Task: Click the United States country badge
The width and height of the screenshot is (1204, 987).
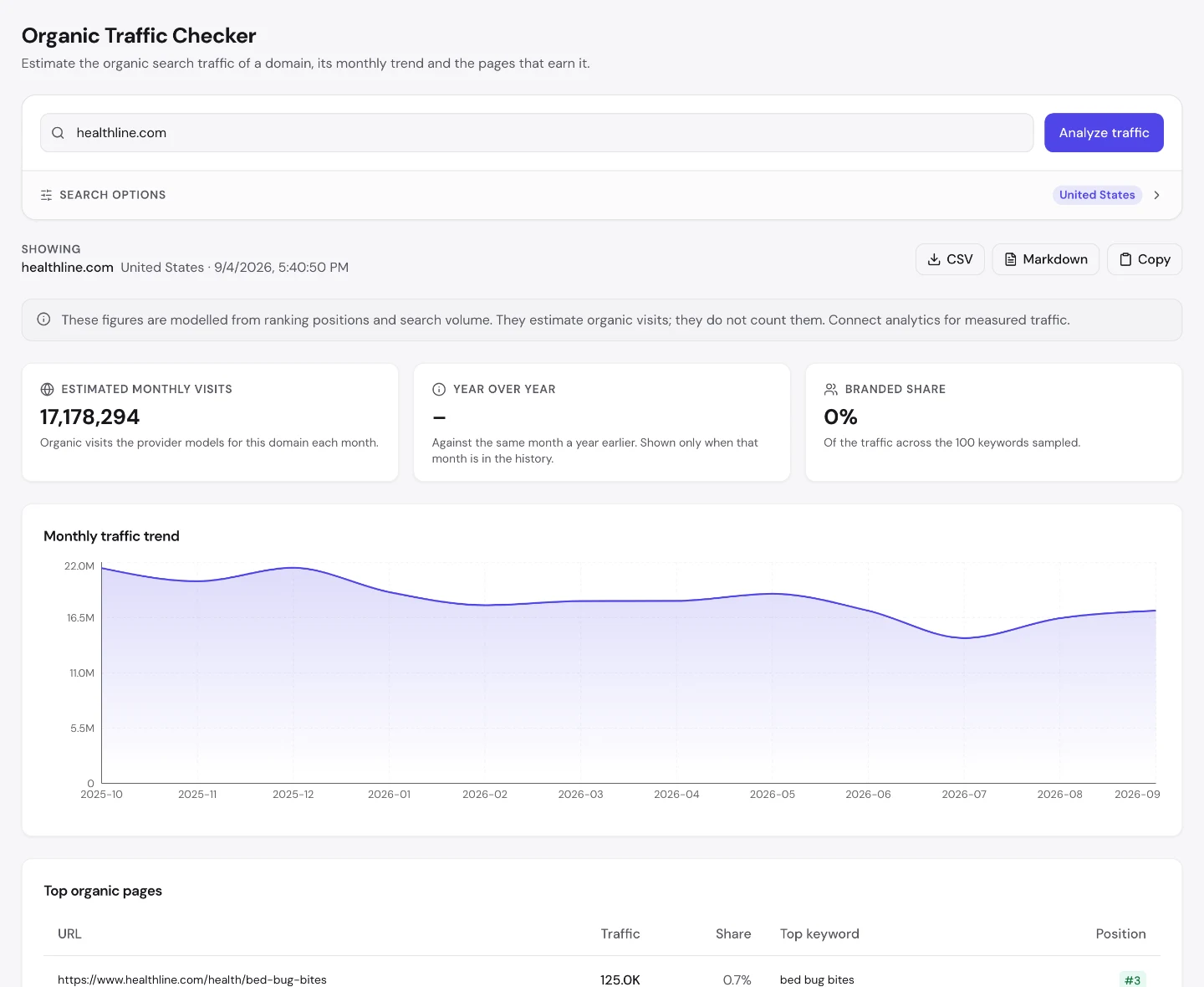Action: click(x=1097, y=195)
